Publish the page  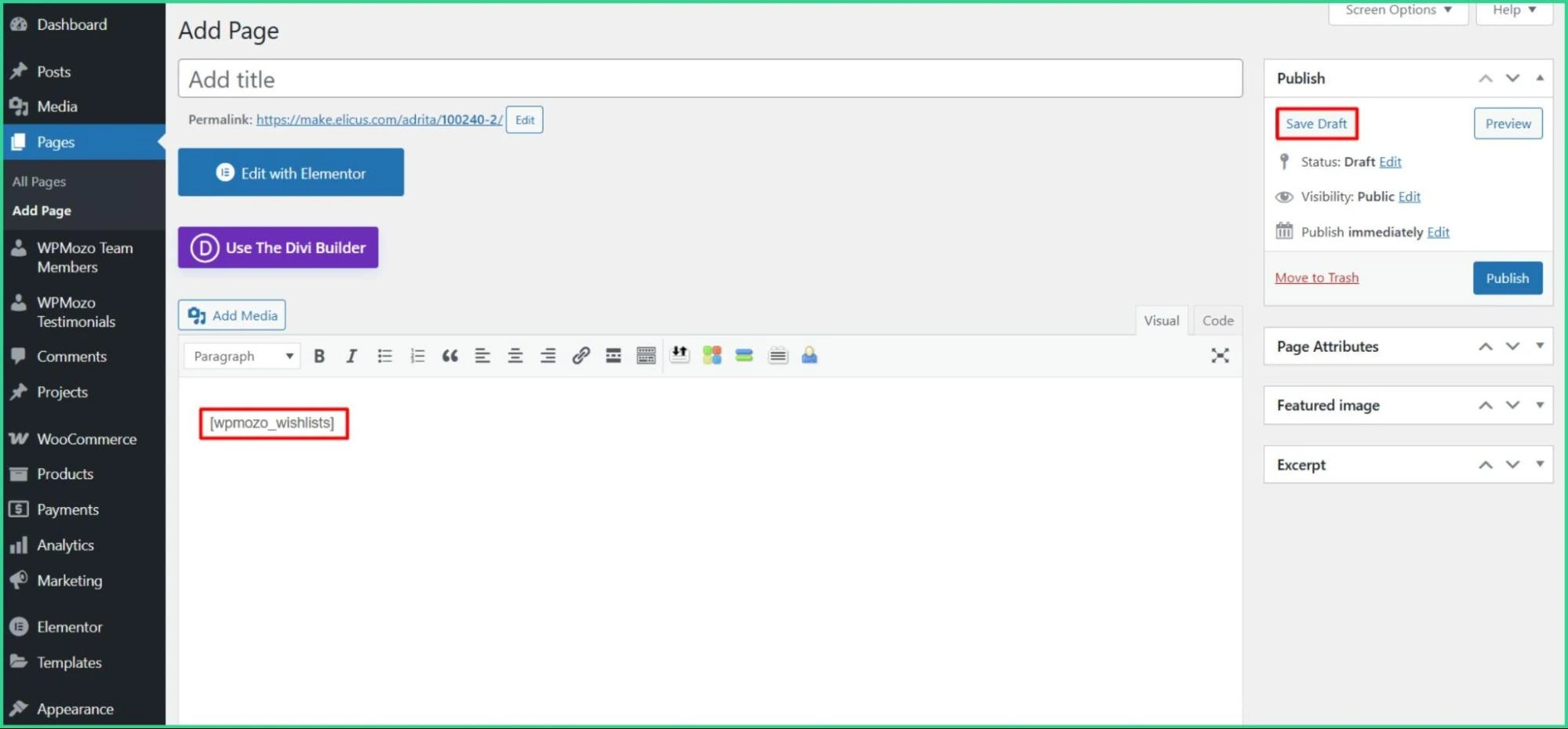[x=1508, y=278]
